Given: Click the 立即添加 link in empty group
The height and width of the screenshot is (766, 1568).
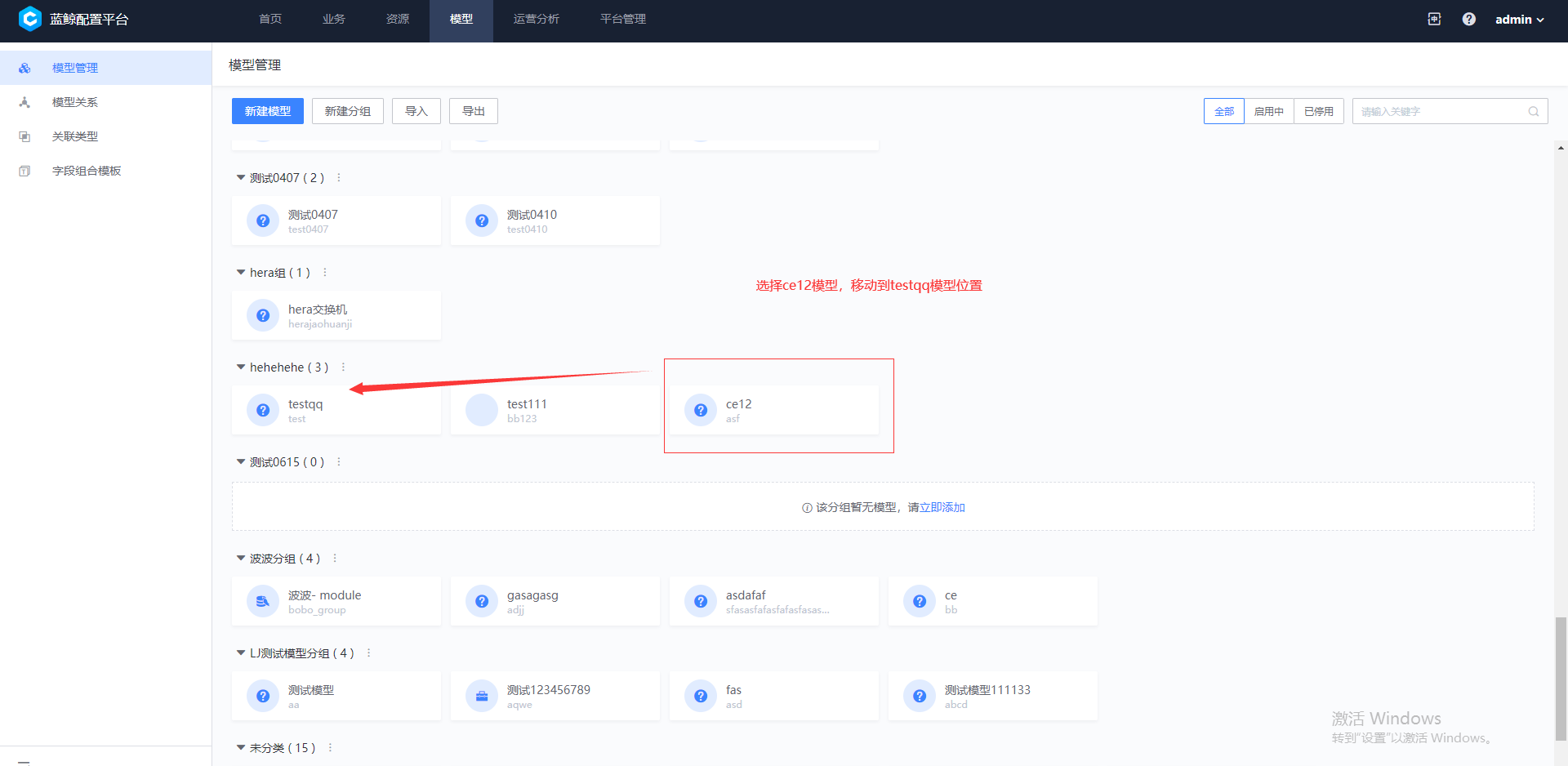Looking at the screenshot, I should (942, 506).
